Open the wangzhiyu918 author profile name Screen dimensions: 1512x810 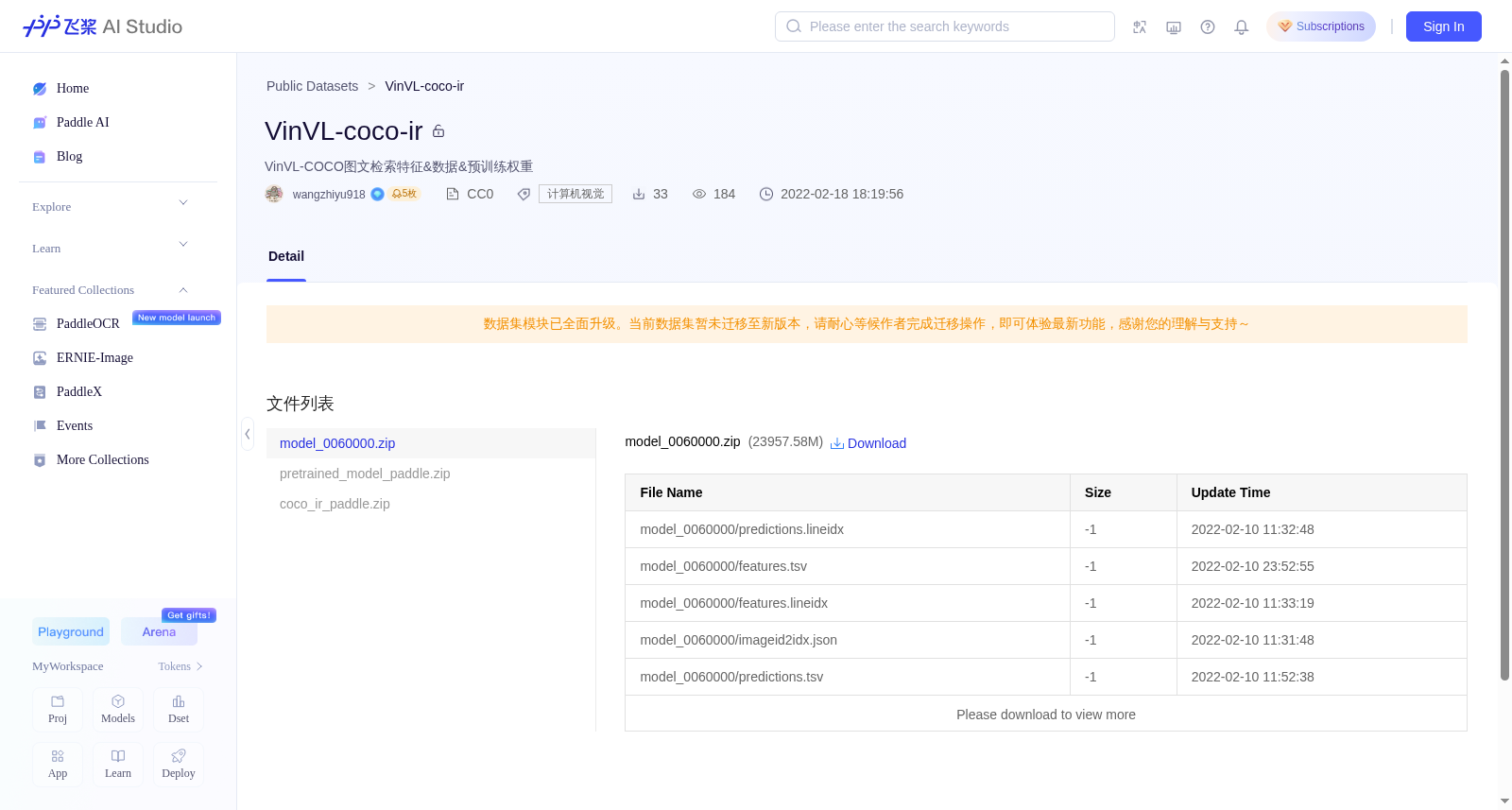(x=329, y=195)
